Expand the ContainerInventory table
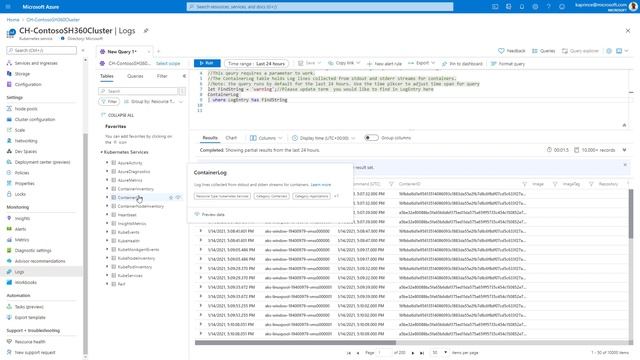Screen dimensions: 640x360 [x=107, y=189]
